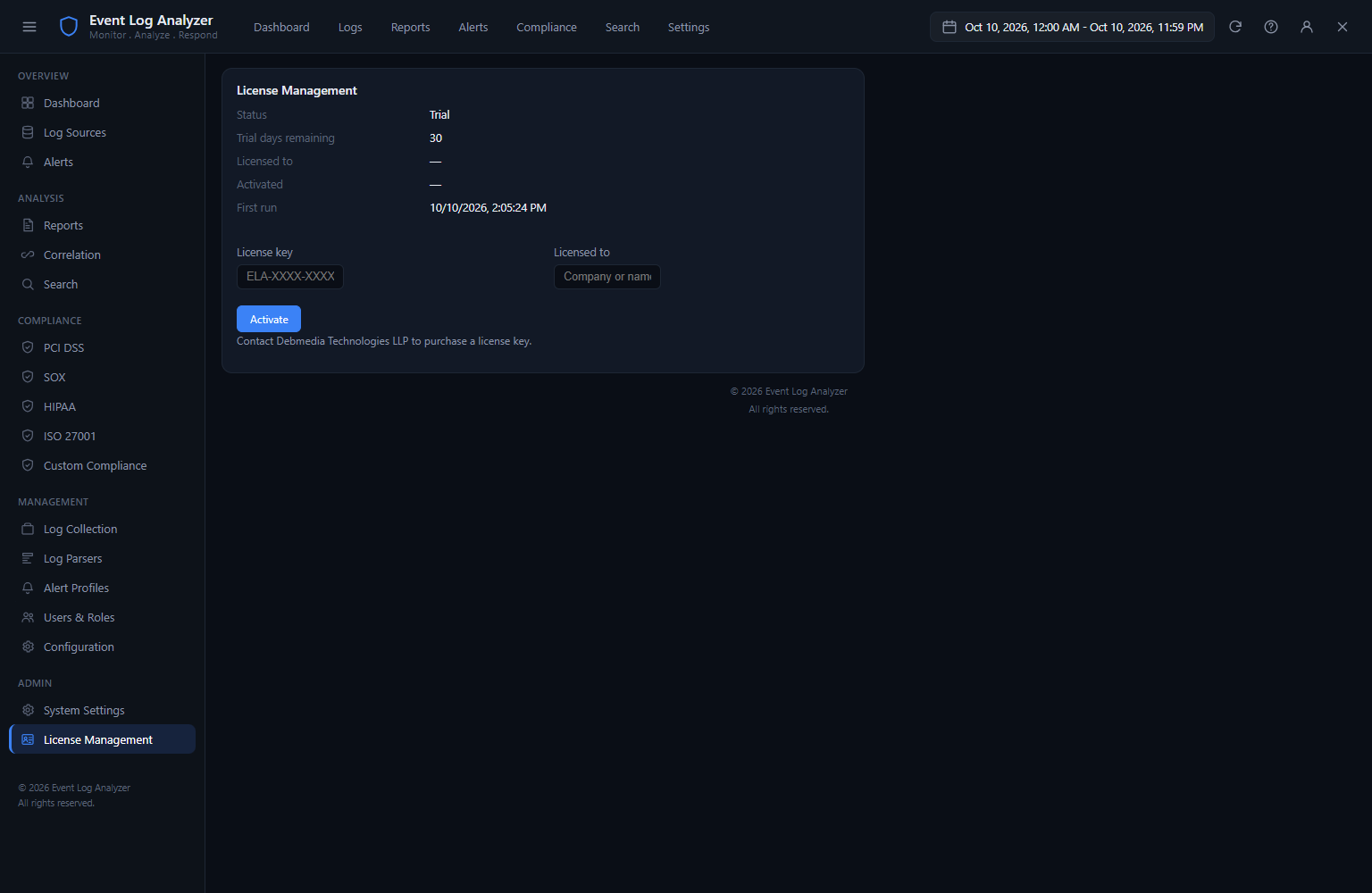Open ISO 27001 in sidebar
Image resolution: width=1372 pixels, height=893 pixels.
[103, 436]
